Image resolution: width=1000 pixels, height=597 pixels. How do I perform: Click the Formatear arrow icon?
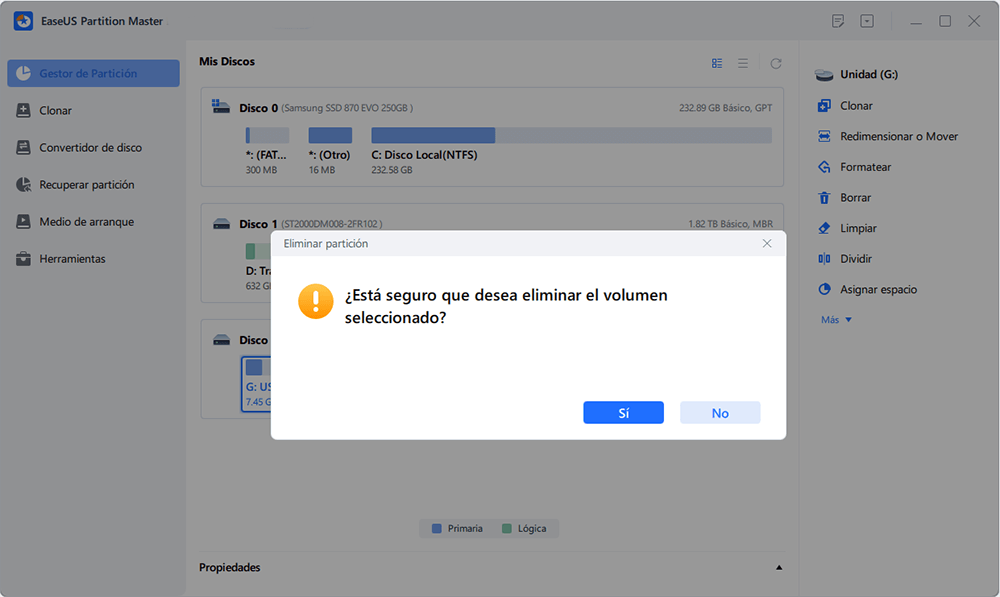[824, 167]
